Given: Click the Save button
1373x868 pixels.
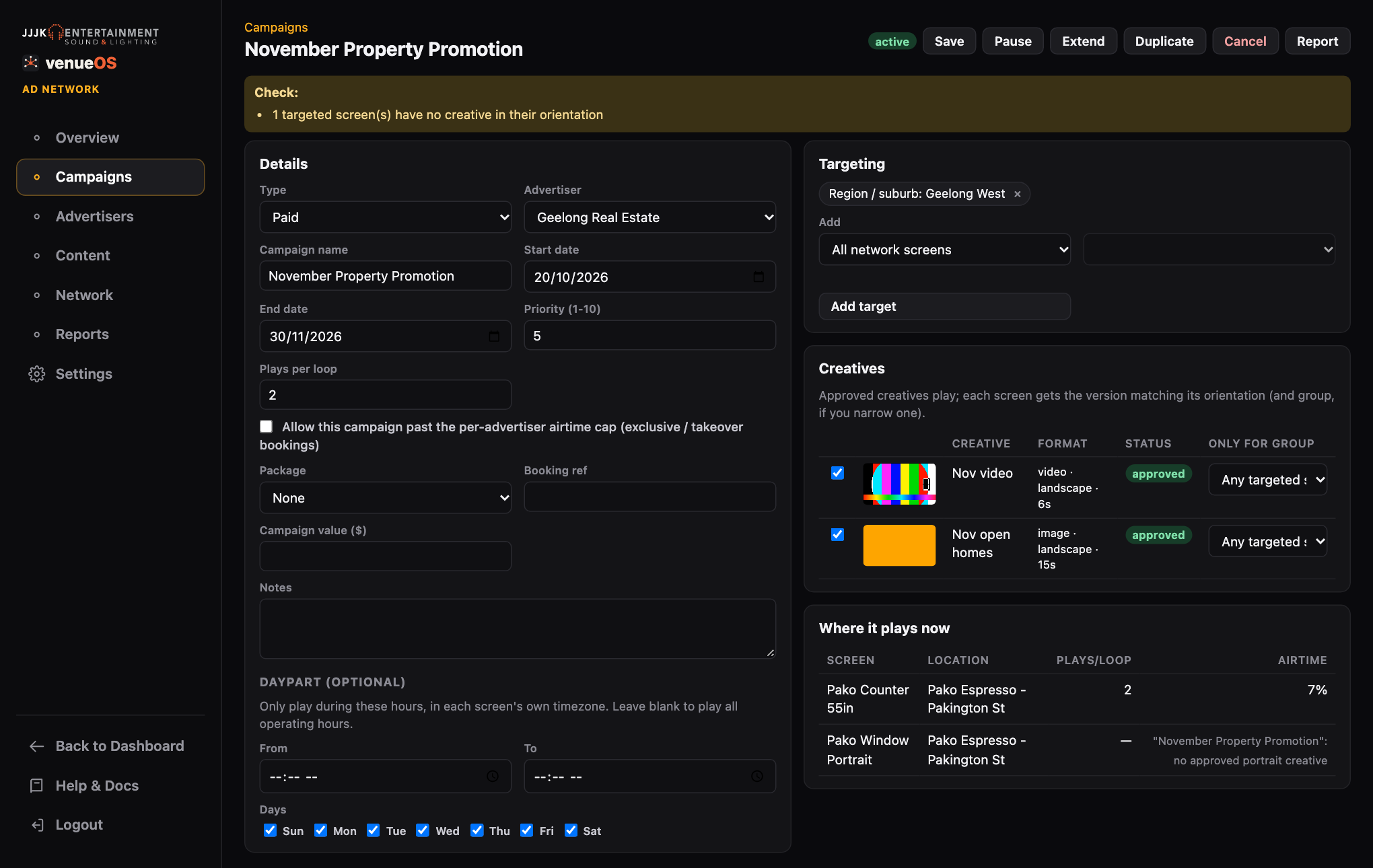Looking at the screenshot, I should pos(949,41).
